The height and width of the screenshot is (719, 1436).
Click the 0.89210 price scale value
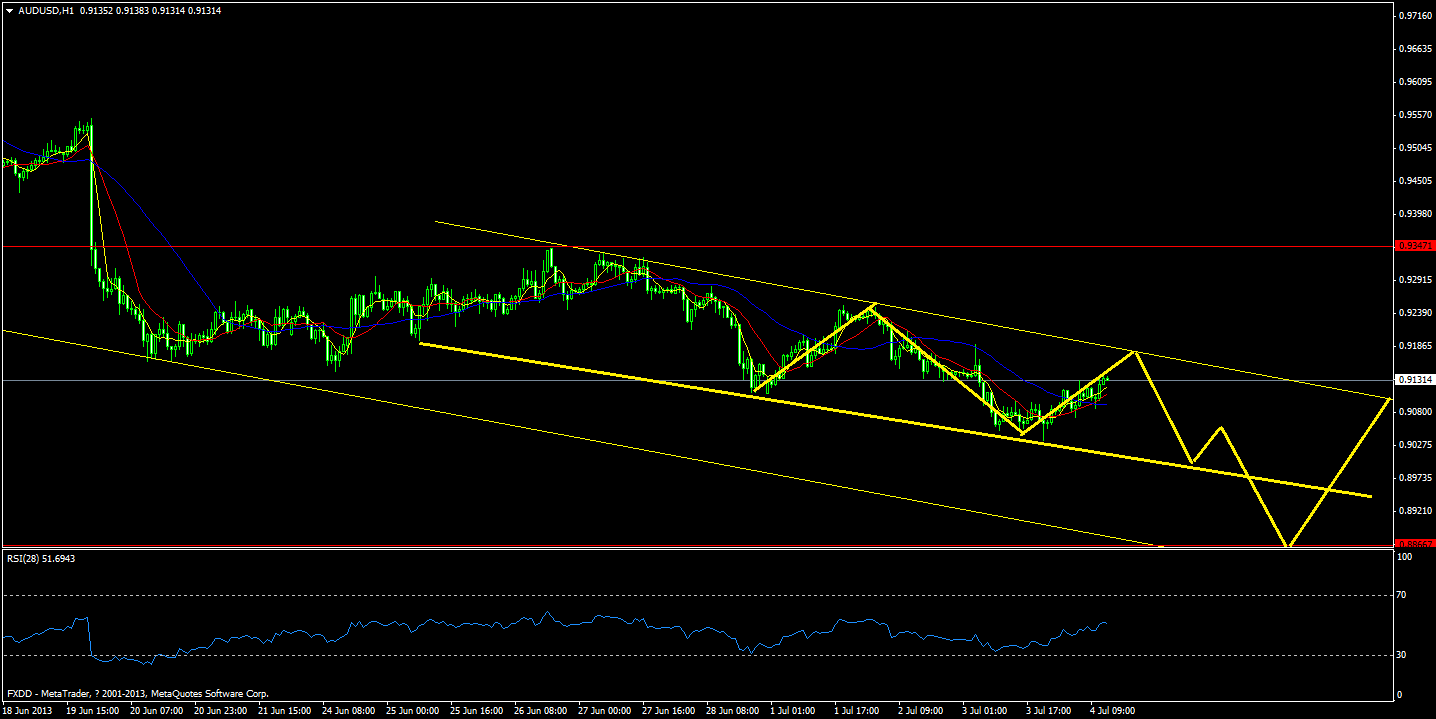coord(1415,511)
